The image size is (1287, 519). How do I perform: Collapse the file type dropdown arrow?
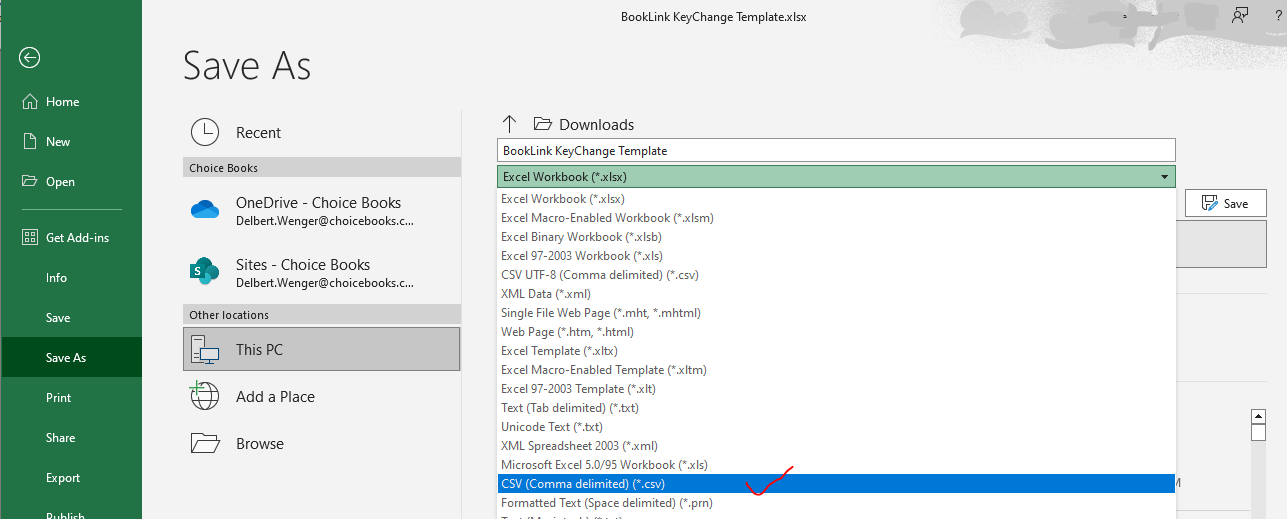coord(1164,177)
